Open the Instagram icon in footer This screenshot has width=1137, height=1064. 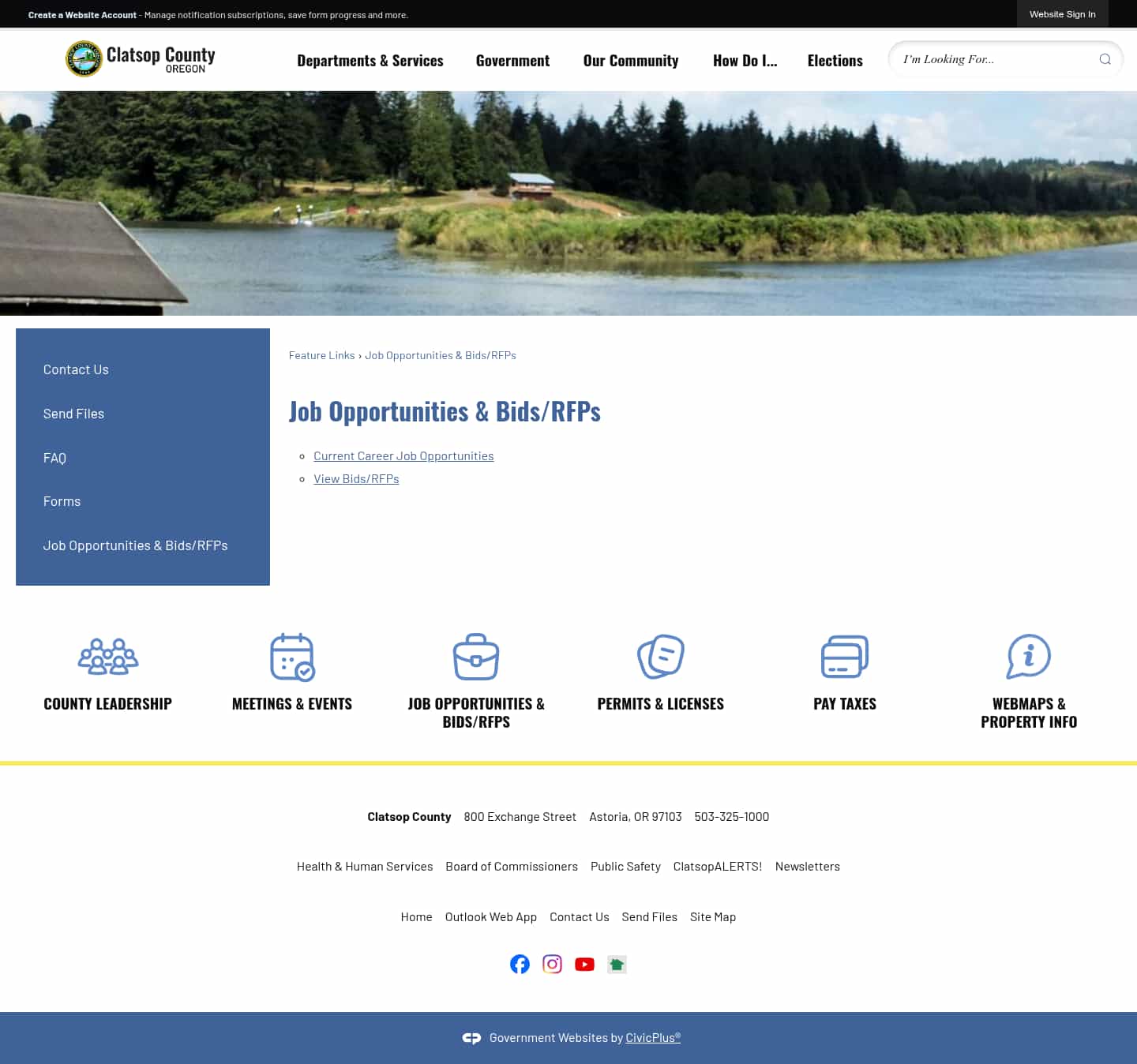(x=552, y=964)
